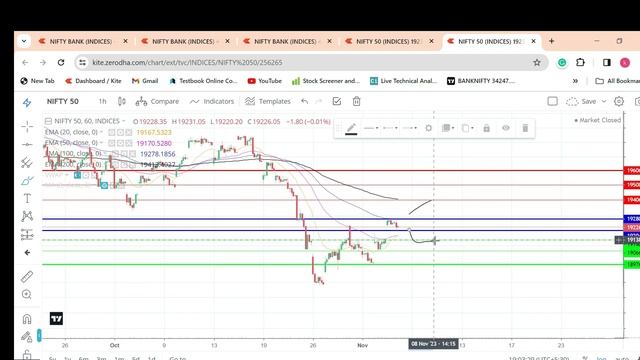The height and width of the screenshot is (360, 640).
Task: Open browser tab search dropdown
Action: [24, 41]
